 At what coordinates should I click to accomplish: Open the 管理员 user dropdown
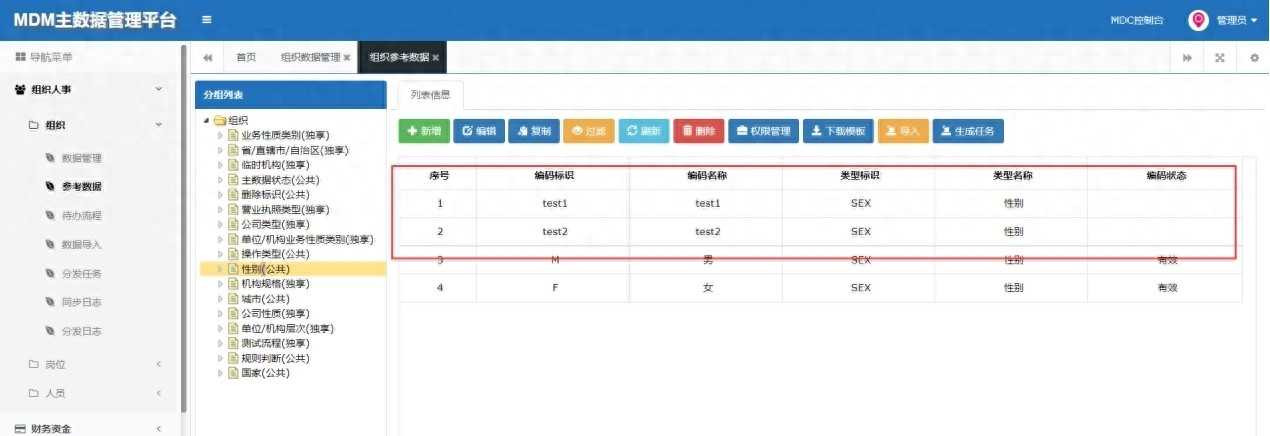click(x=1237, y=20)
